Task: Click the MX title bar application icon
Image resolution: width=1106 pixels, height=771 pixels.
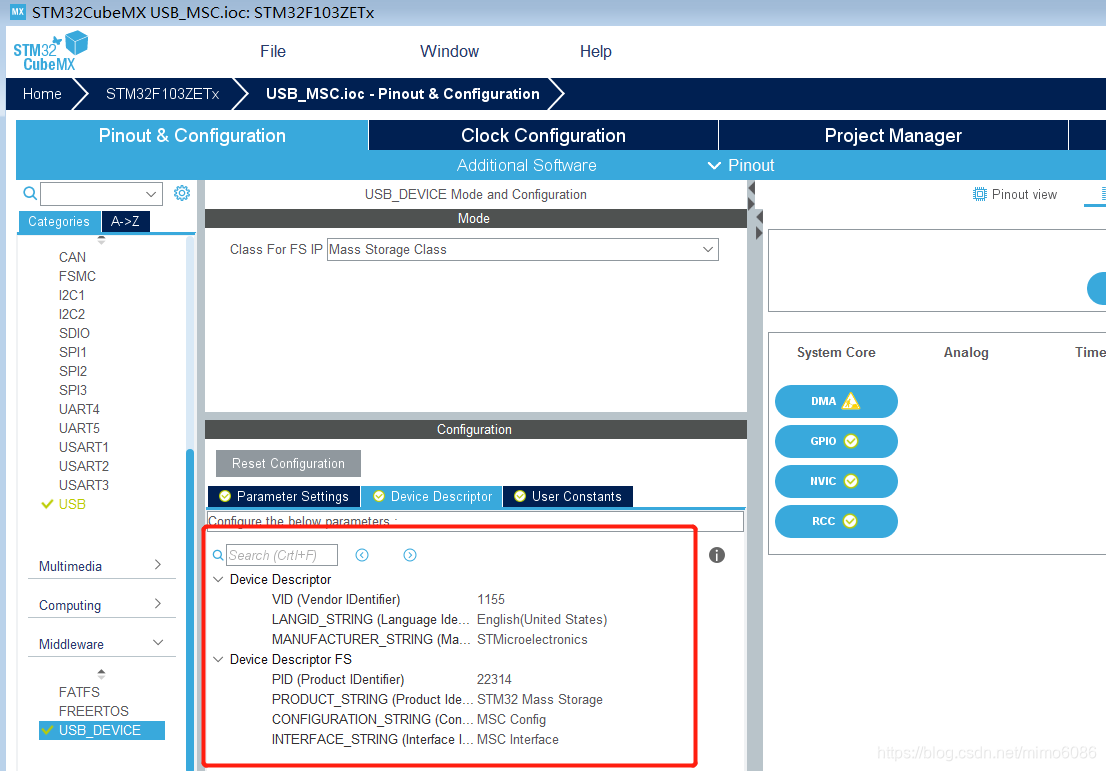Action: coord(18,12)
